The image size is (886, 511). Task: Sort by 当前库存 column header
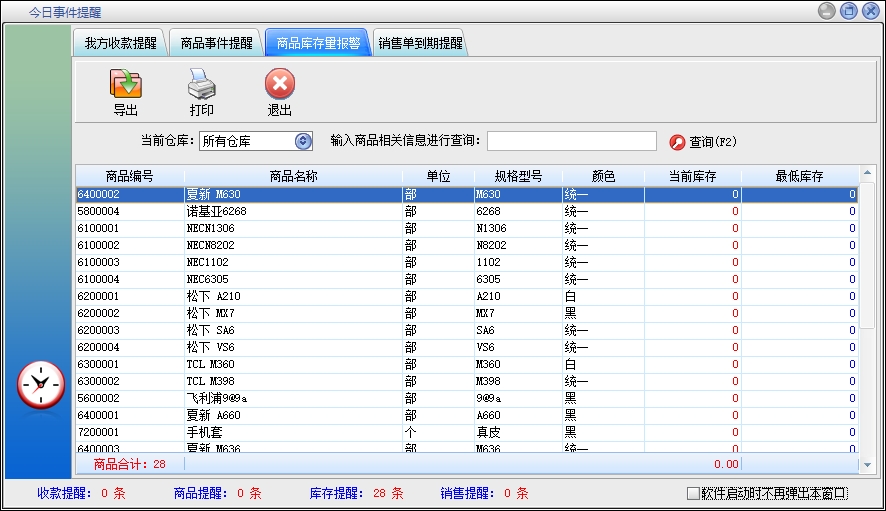[x=692, y=176]
